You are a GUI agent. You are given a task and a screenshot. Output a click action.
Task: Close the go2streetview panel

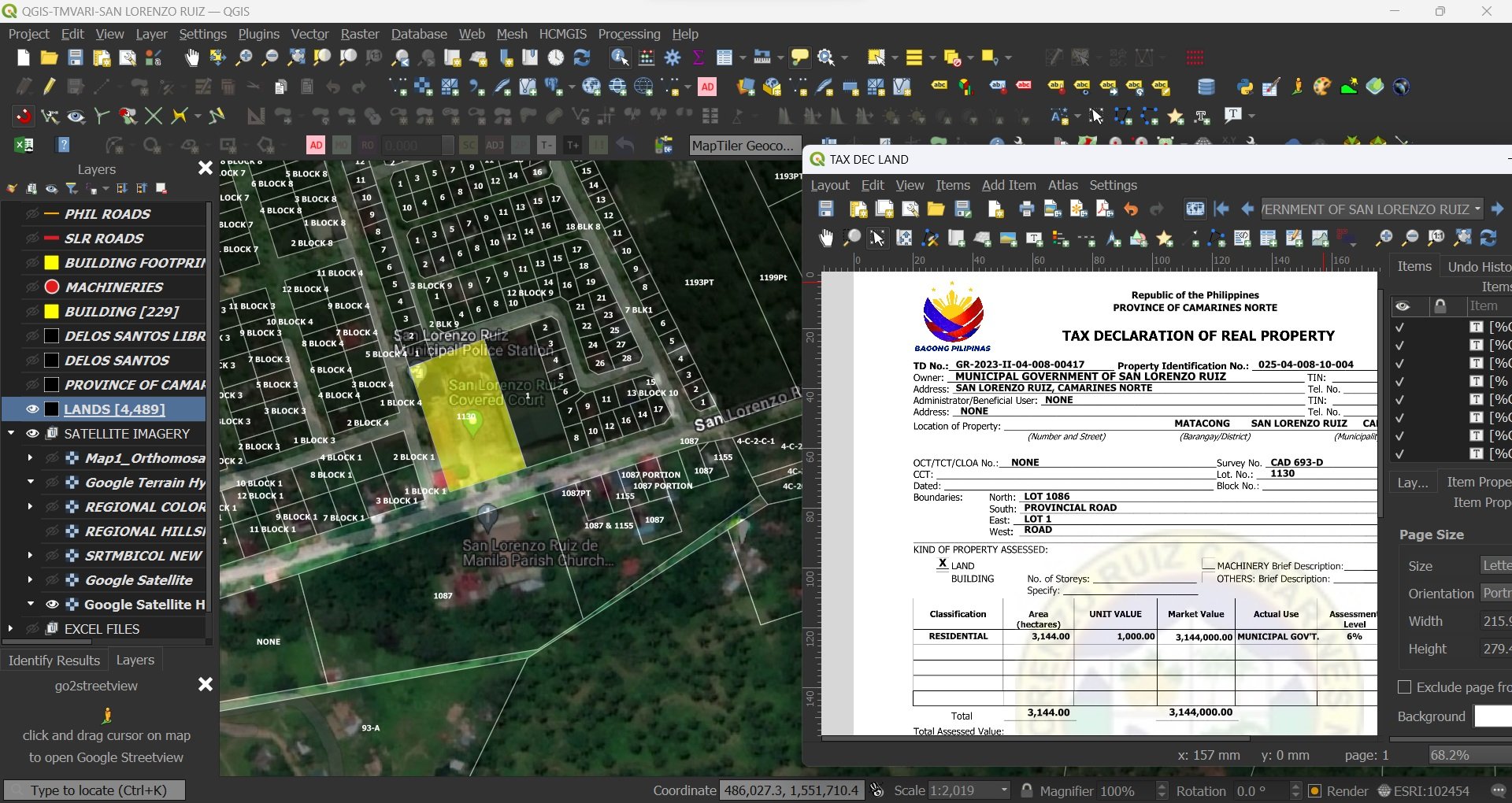pos(206,684)
